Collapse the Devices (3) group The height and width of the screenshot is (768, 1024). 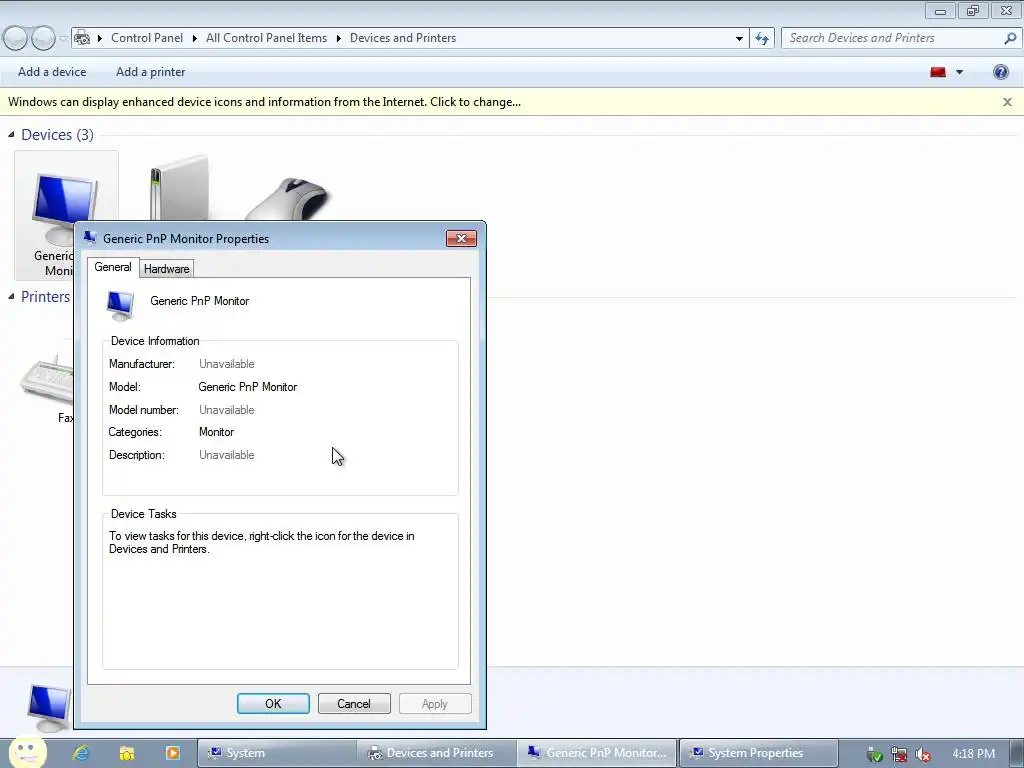pos(11,135)
